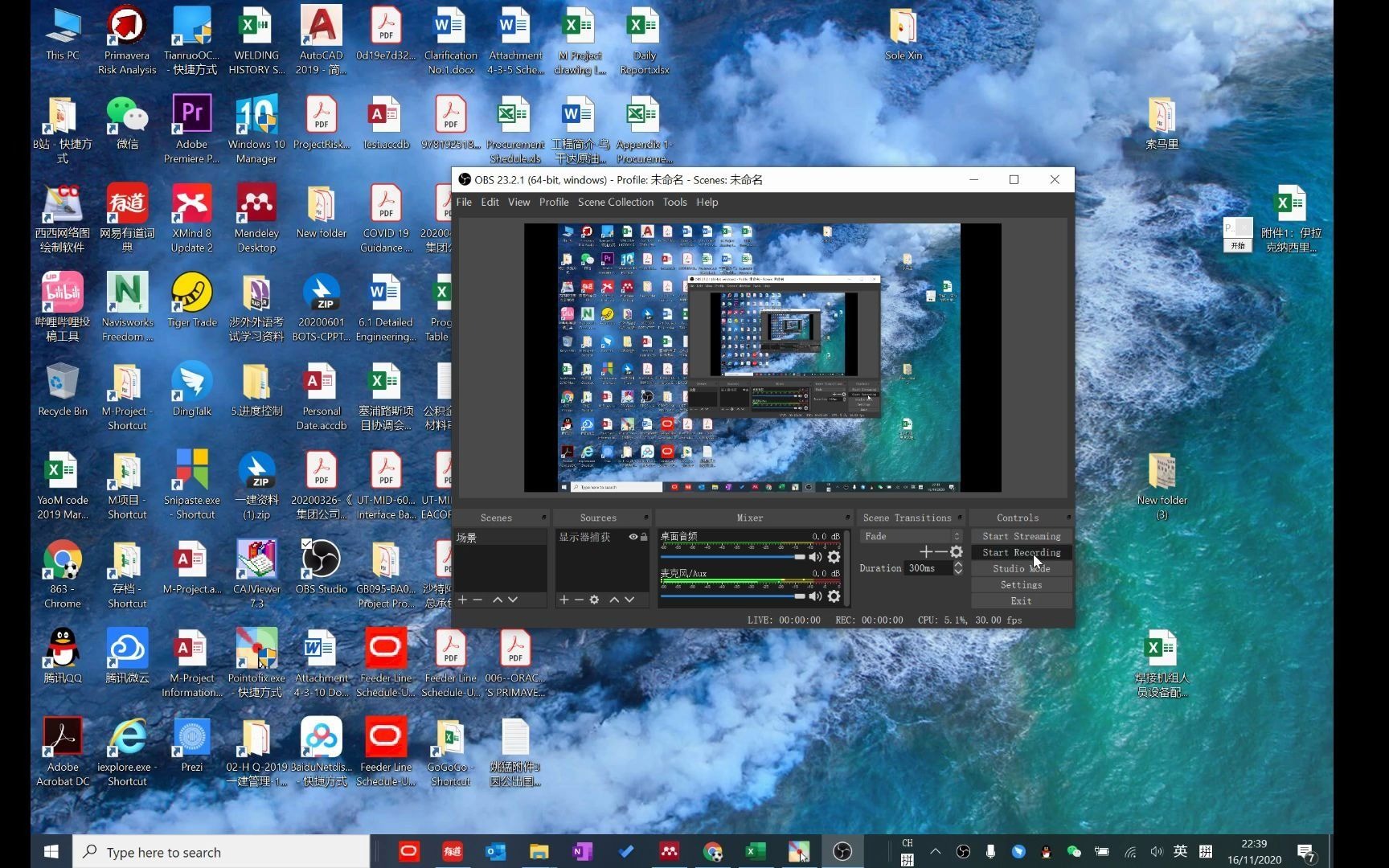
Task: Move scene up in Scenes list
Action: point(498,600)
